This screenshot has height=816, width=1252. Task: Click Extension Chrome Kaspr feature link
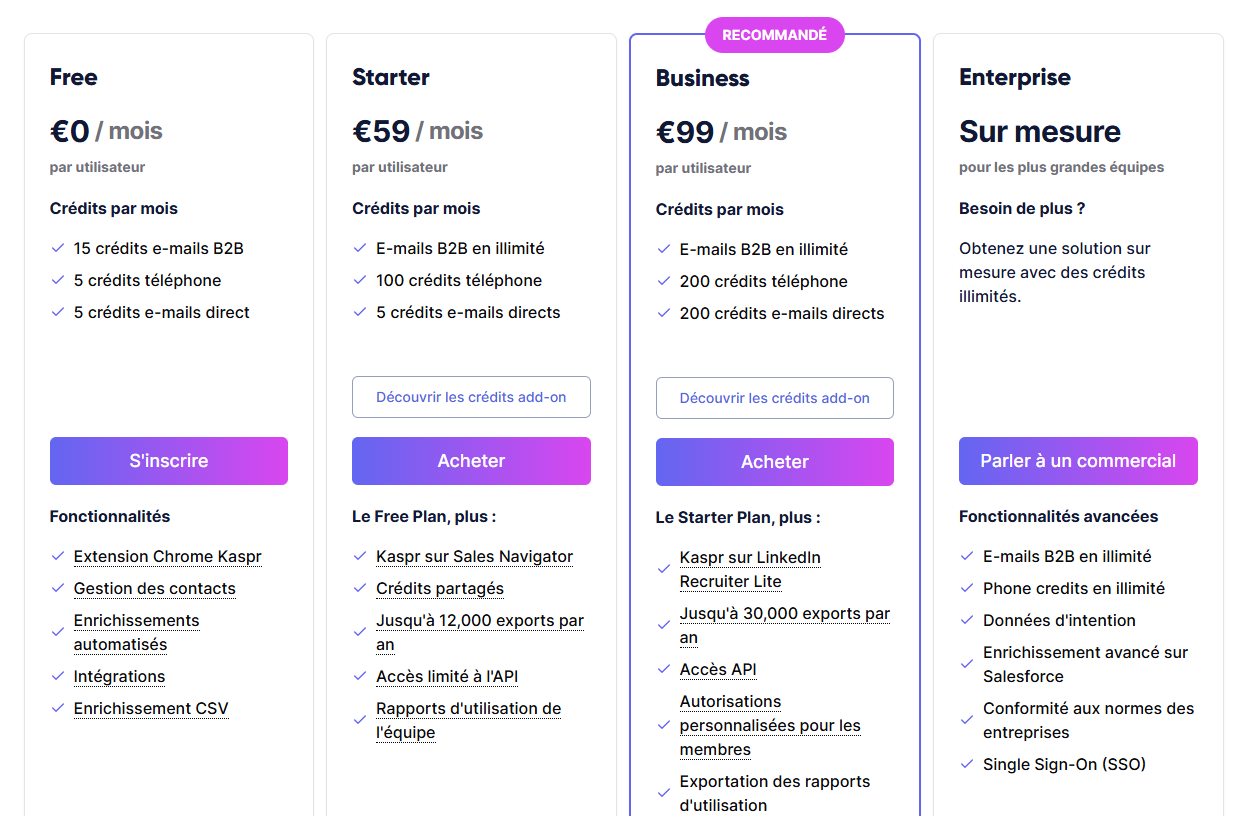[x=168, y=557]
